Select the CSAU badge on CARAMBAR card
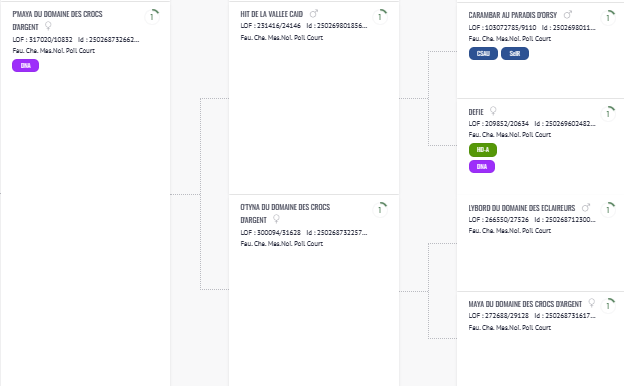Image resolution: width=624 pixels, height=386 pixels. pyautogui.click(x=483, y=54)
